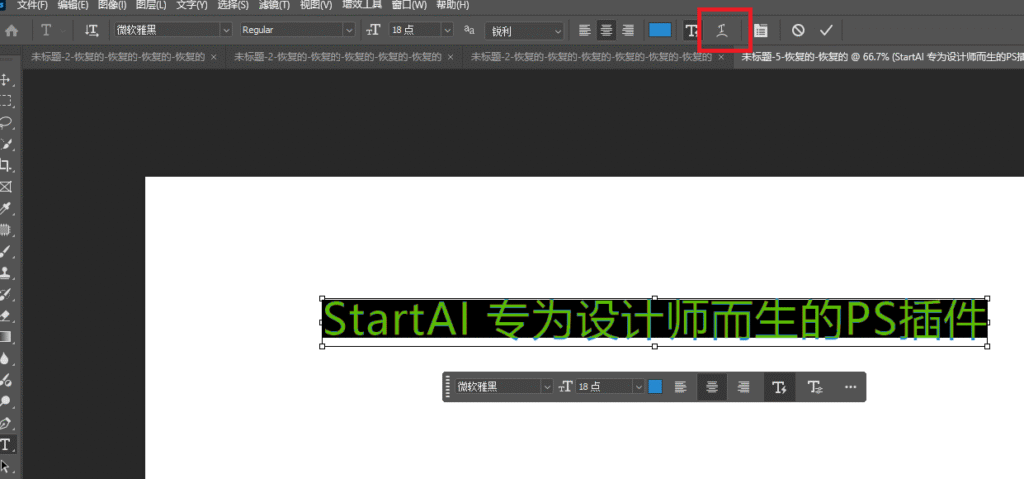Click color swatch in floating taskbar
The width and height of the screenshot is (1024, 479).
point(655,387)
